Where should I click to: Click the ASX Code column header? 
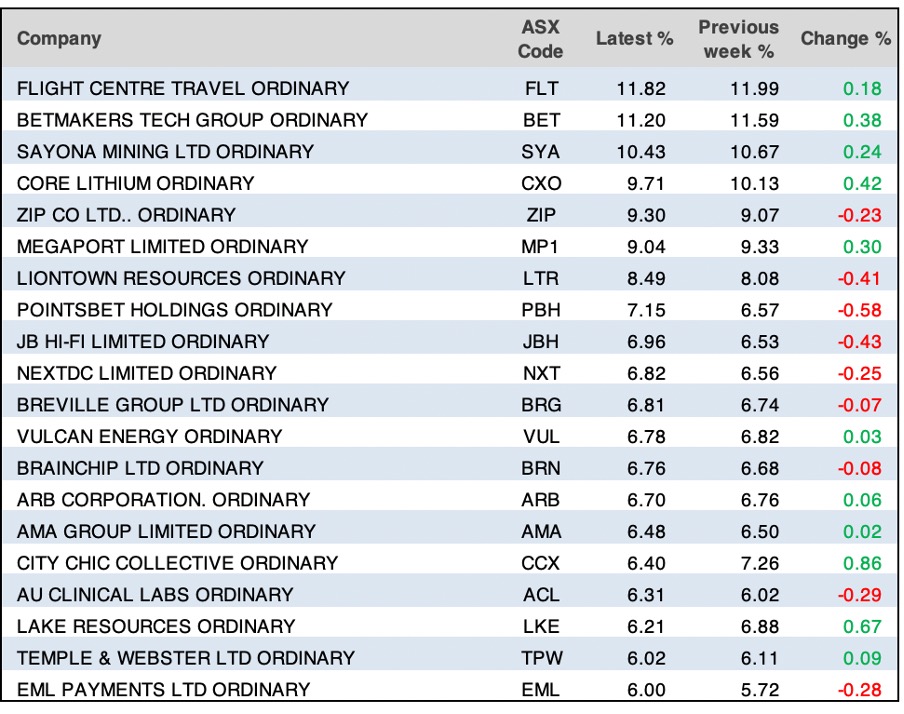tap(540, 39)
